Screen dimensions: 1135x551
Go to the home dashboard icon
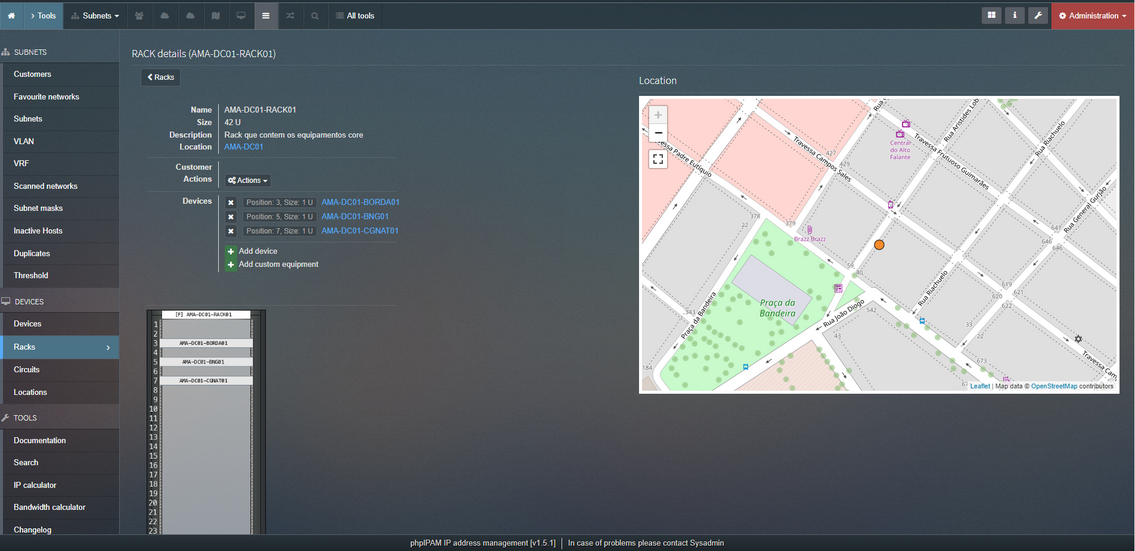click(11, 15)
